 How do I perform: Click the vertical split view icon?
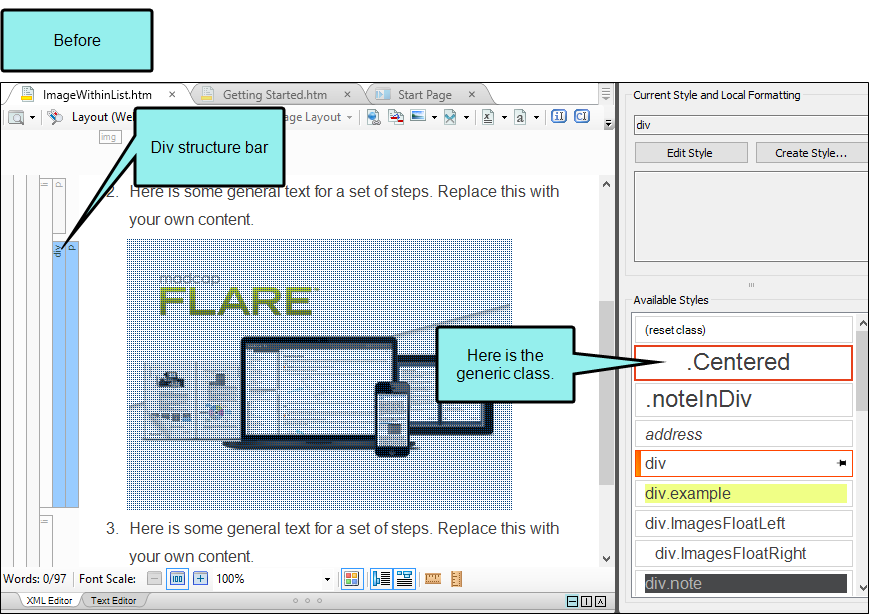pyautogui.click(x=586, y=601)
